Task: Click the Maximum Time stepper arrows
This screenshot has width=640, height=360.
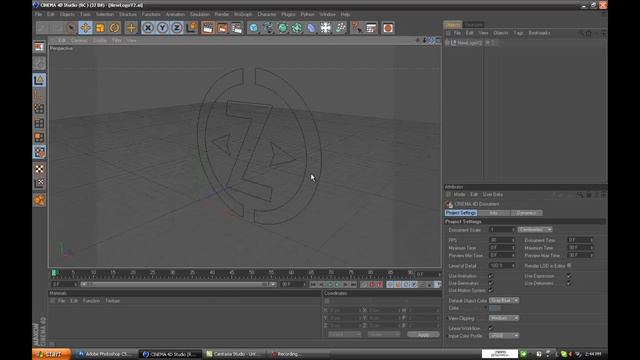Action: pos(591,248)
